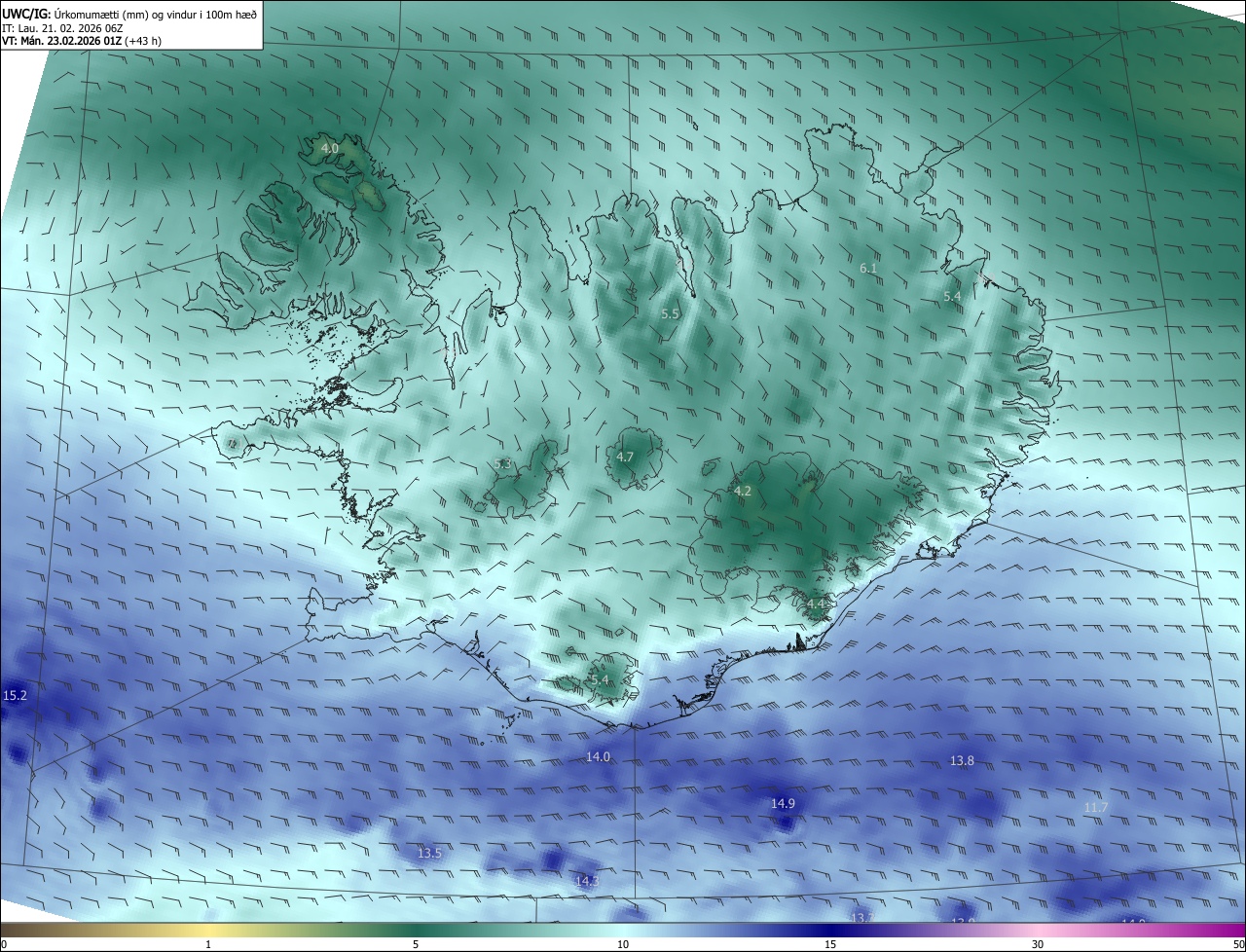
Task: Click the 1 tick on the color scale
Action: coord(208,944)
